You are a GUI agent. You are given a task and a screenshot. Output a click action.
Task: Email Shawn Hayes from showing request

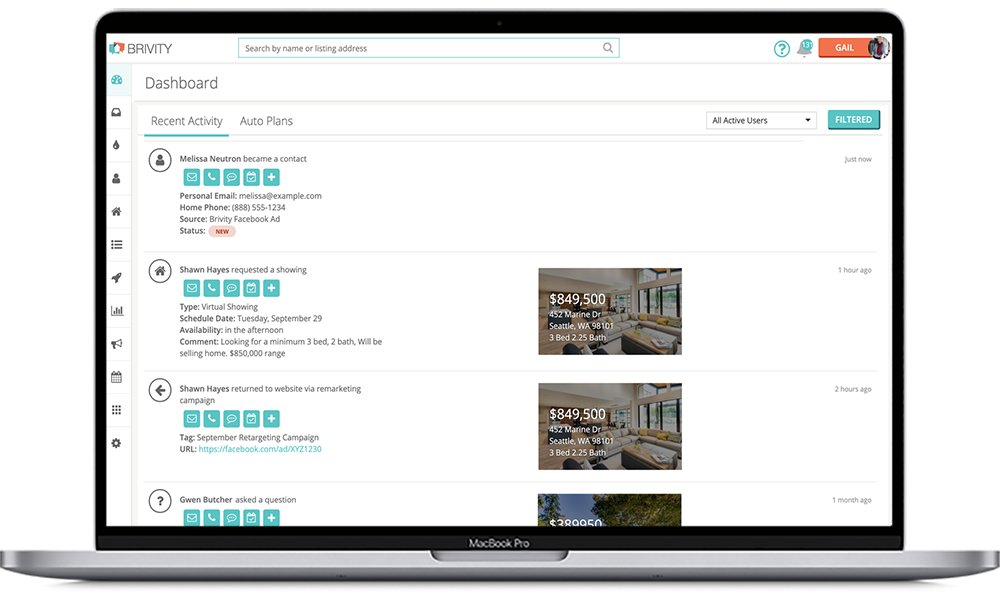point(192,288)
